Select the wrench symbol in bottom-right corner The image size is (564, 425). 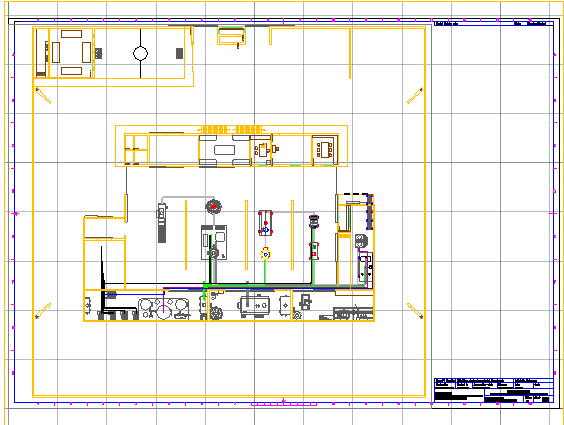[415, 311]
